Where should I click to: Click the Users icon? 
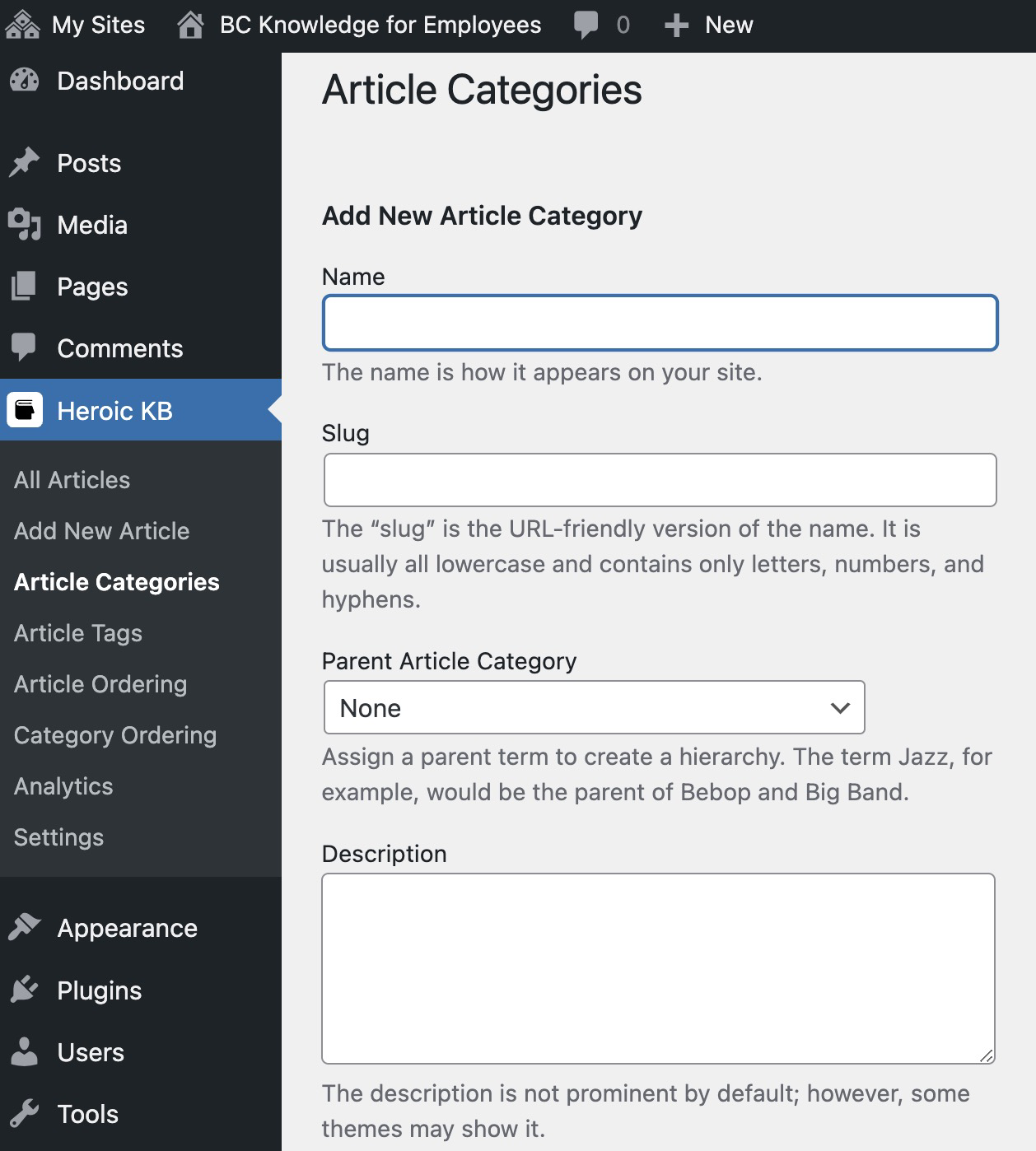point(26,1051)
